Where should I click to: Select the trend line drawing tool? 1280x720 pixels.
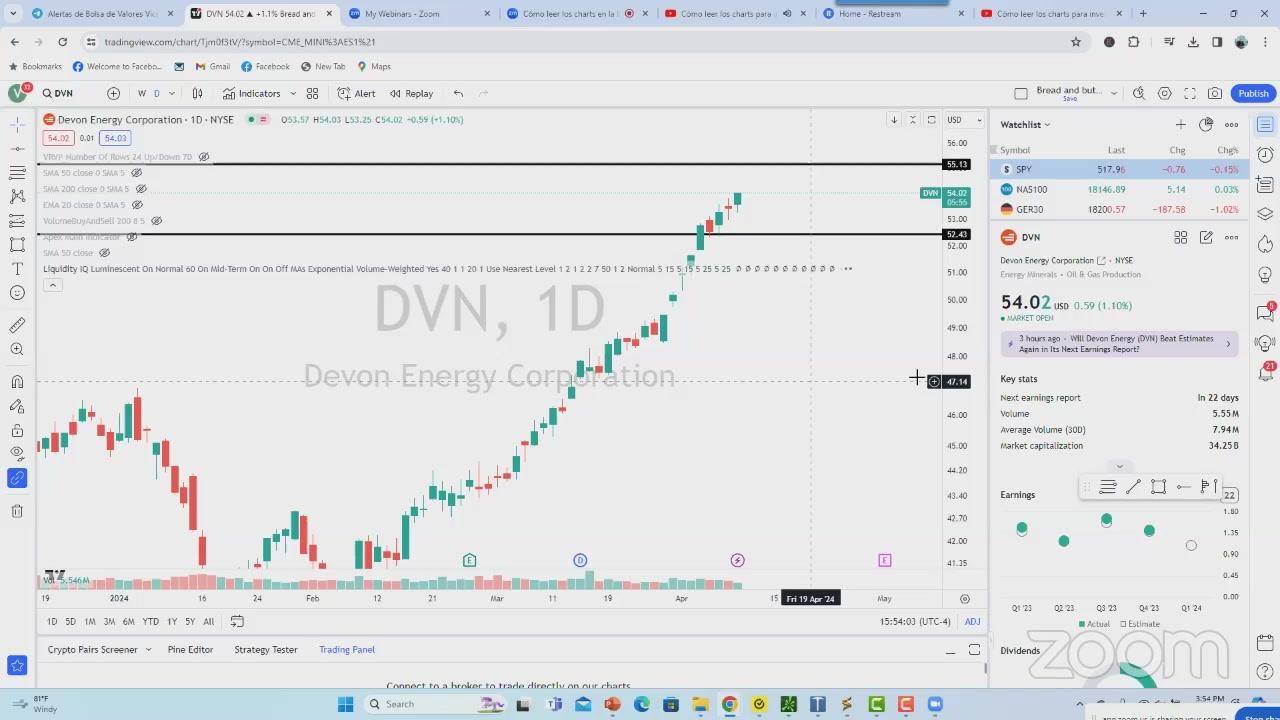tap(17, 148)
